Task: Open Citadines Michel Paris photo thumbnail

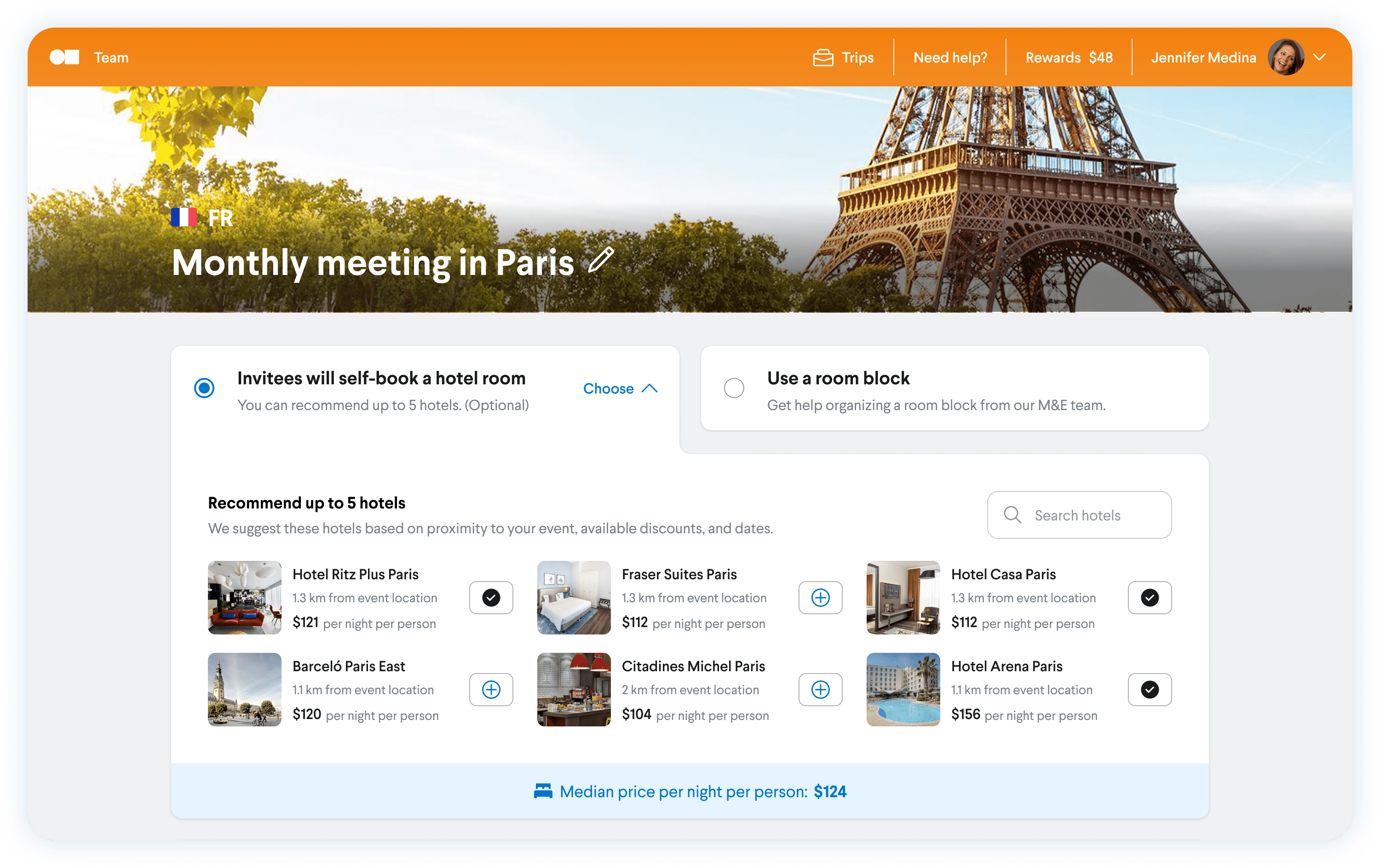Action: 574,689
